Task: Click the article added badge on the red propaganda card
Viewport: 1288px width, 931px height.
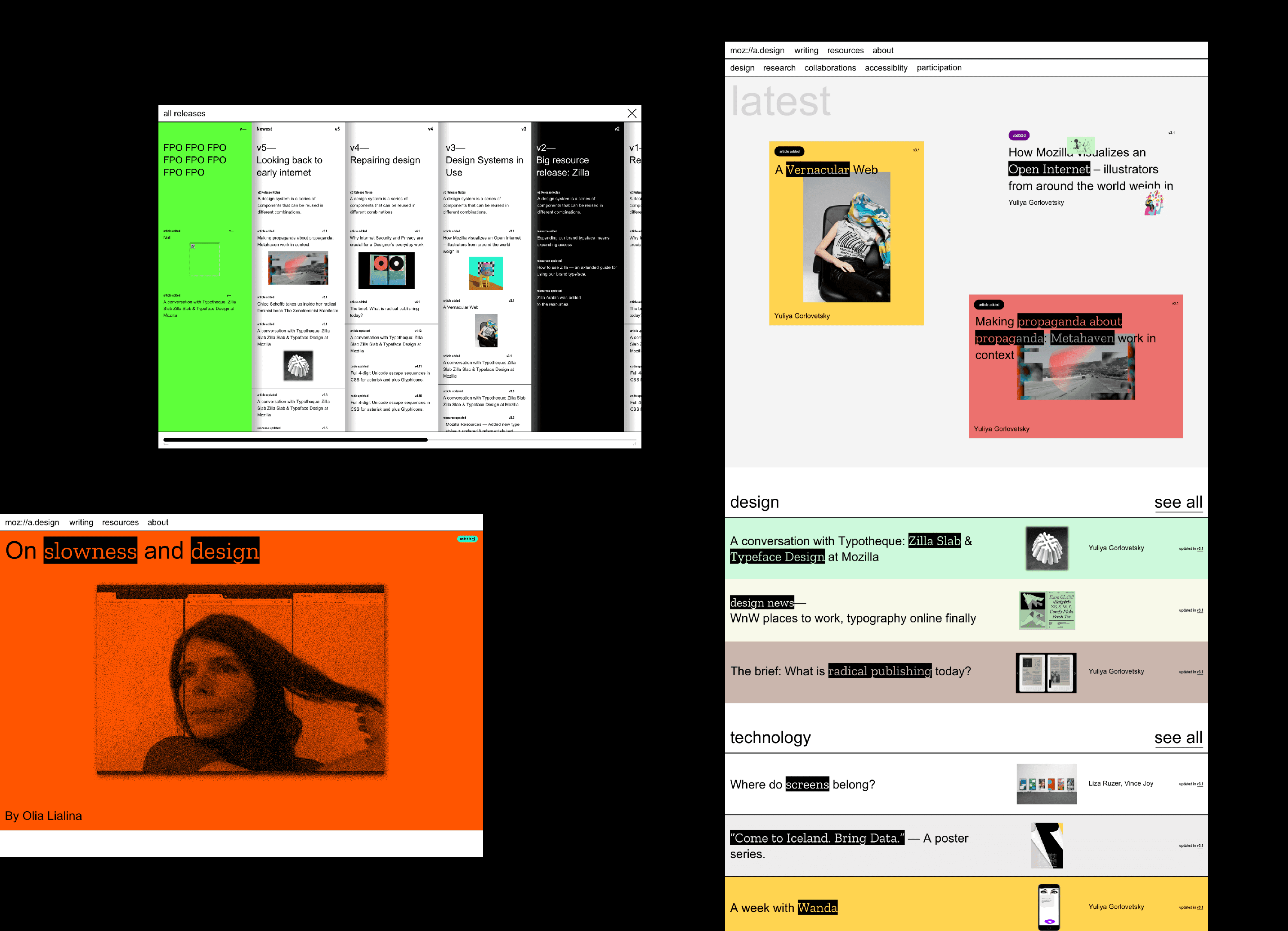Action: pos(989,305)
